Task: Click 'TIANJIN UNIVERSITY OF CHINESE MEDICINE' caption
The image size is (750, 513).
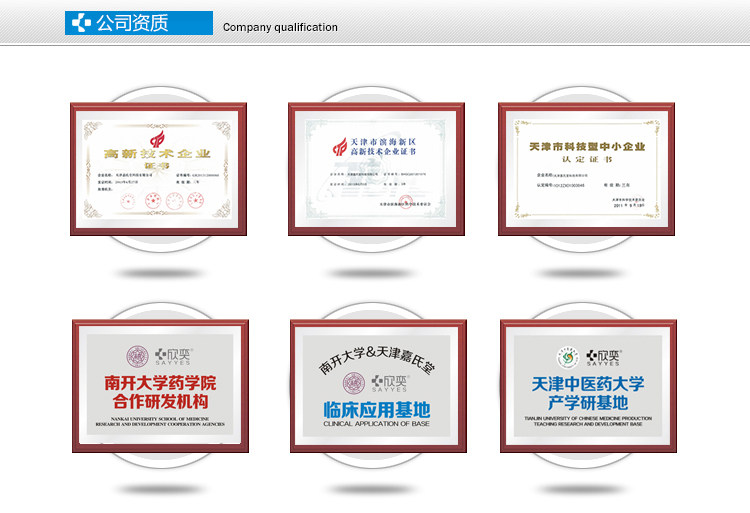Action: (x=588, y=418)
